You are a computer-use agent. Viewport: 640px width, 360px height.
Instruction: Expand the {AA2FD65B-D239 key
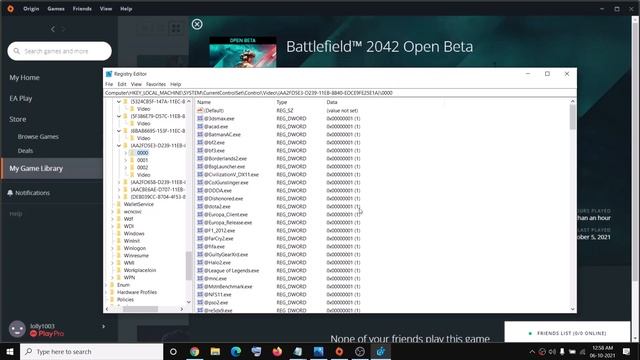coord(119,182)
